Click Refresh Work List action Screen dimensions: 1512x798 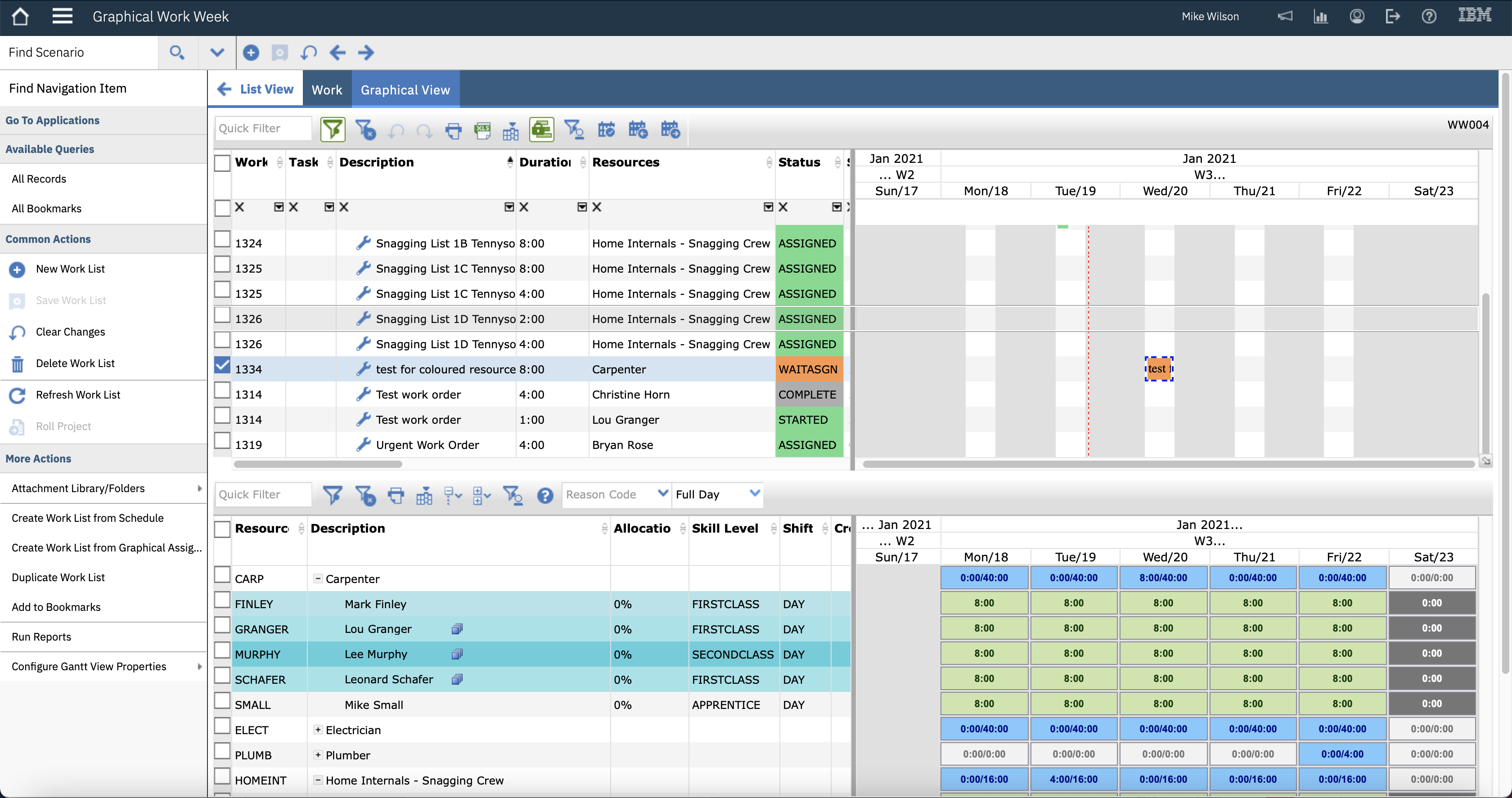[x=77, y=395]
